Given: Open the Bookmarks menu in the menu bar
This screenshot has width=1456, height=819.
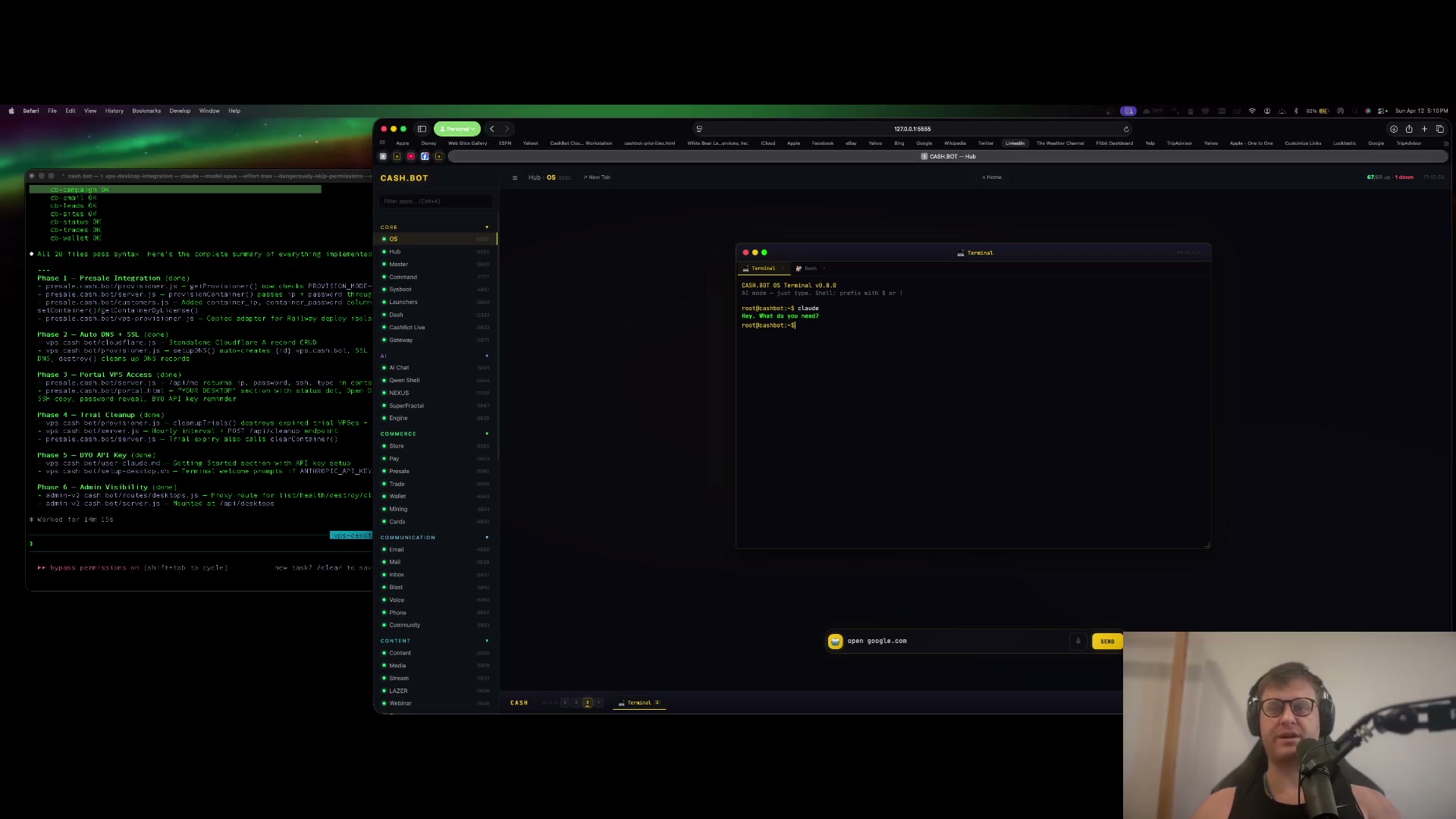Looking at the screenshot, I should click(x=146, y=111).
